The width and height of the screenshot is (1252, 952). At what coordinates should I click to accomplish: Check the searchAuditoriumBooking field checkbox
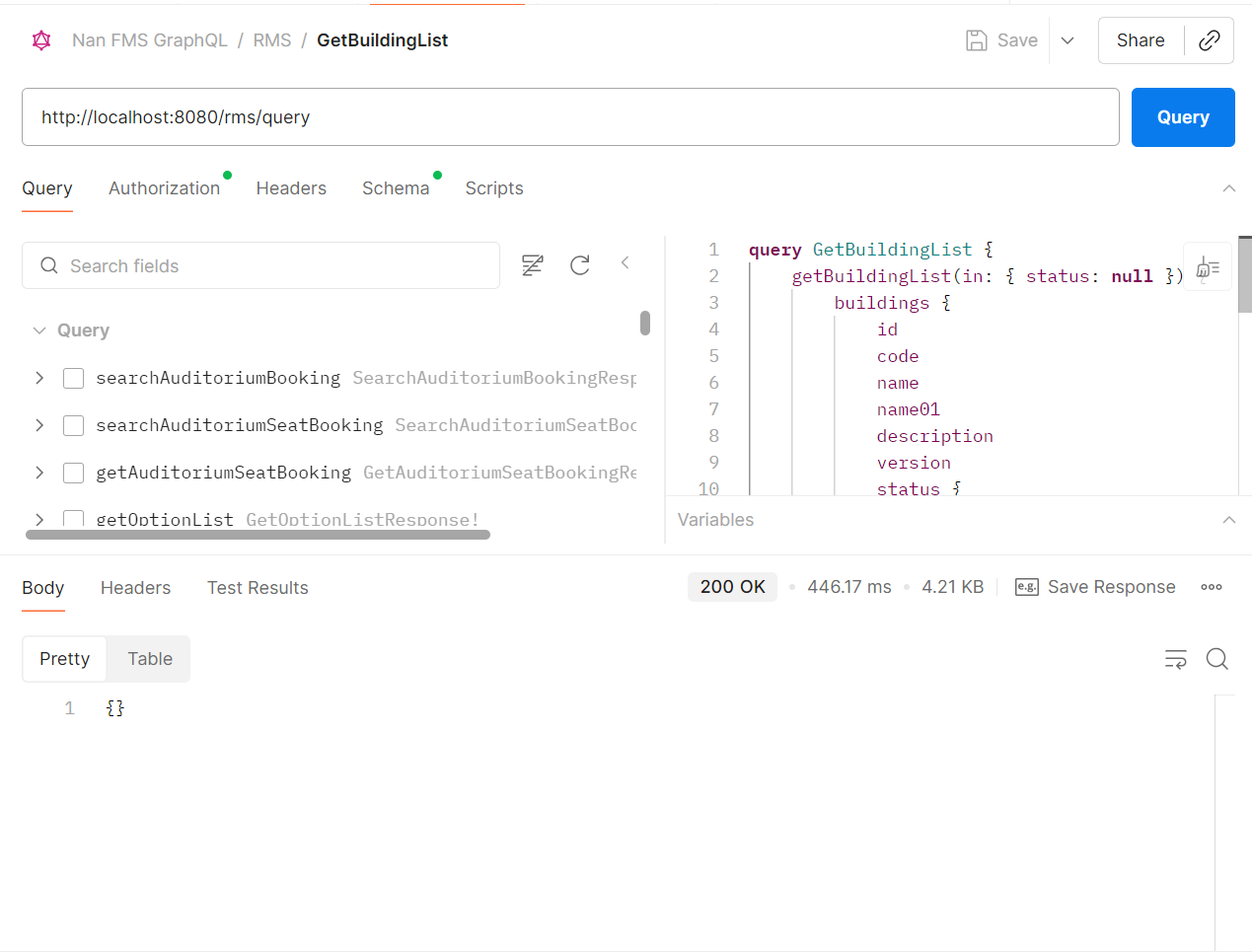pos(73,378)
